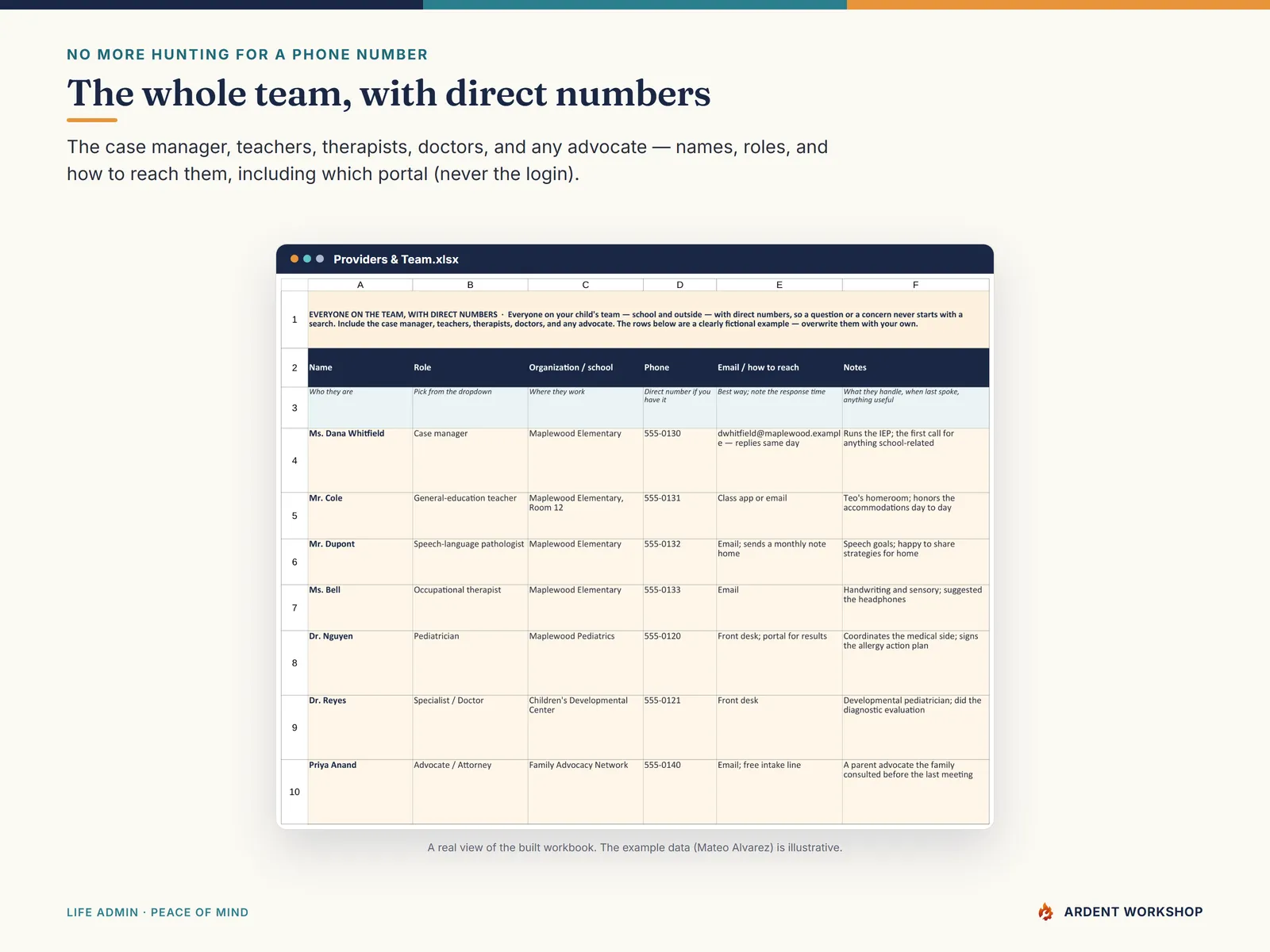Click the orange window dot in title bar
The height and width of the screenshot is (952, 1270).
coord(294,259)
